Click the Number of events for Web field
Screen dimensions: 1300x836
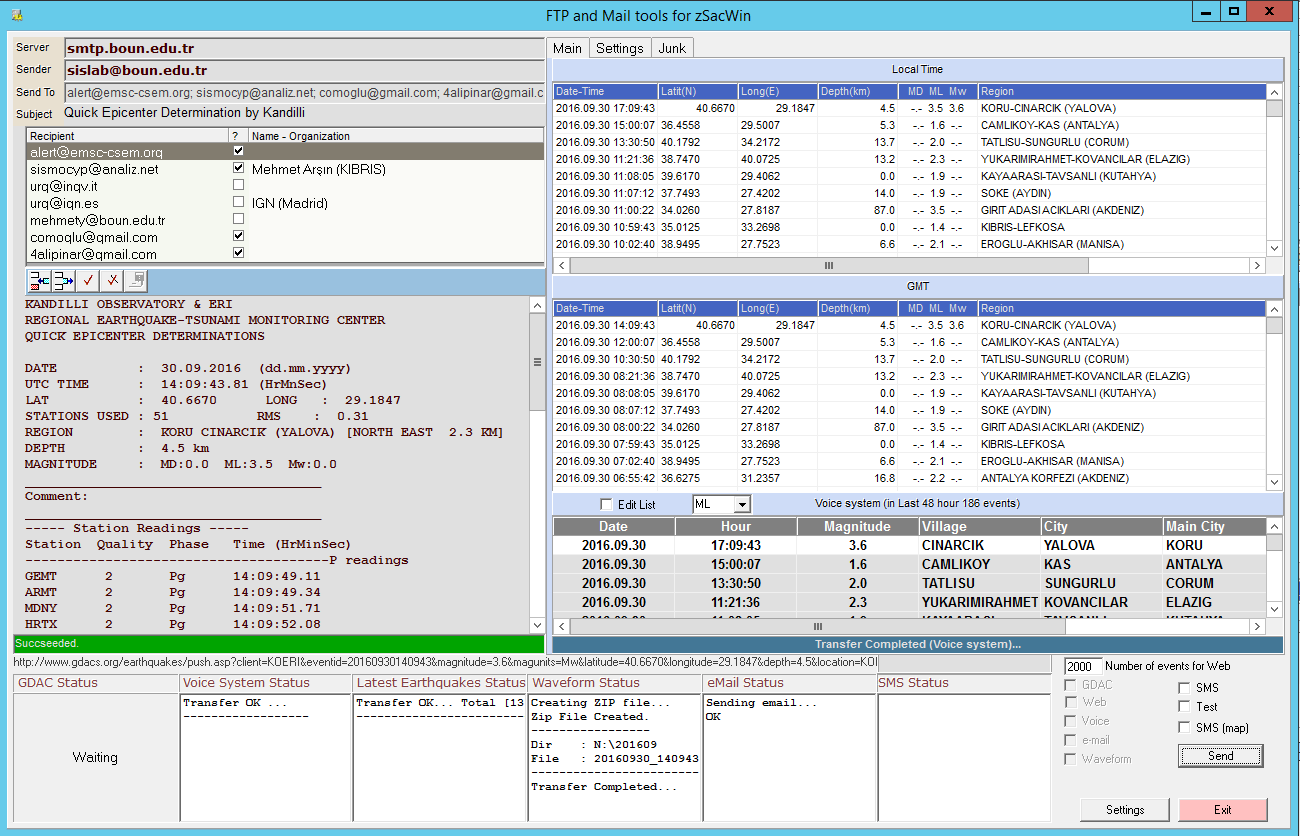click(1083, 666)
